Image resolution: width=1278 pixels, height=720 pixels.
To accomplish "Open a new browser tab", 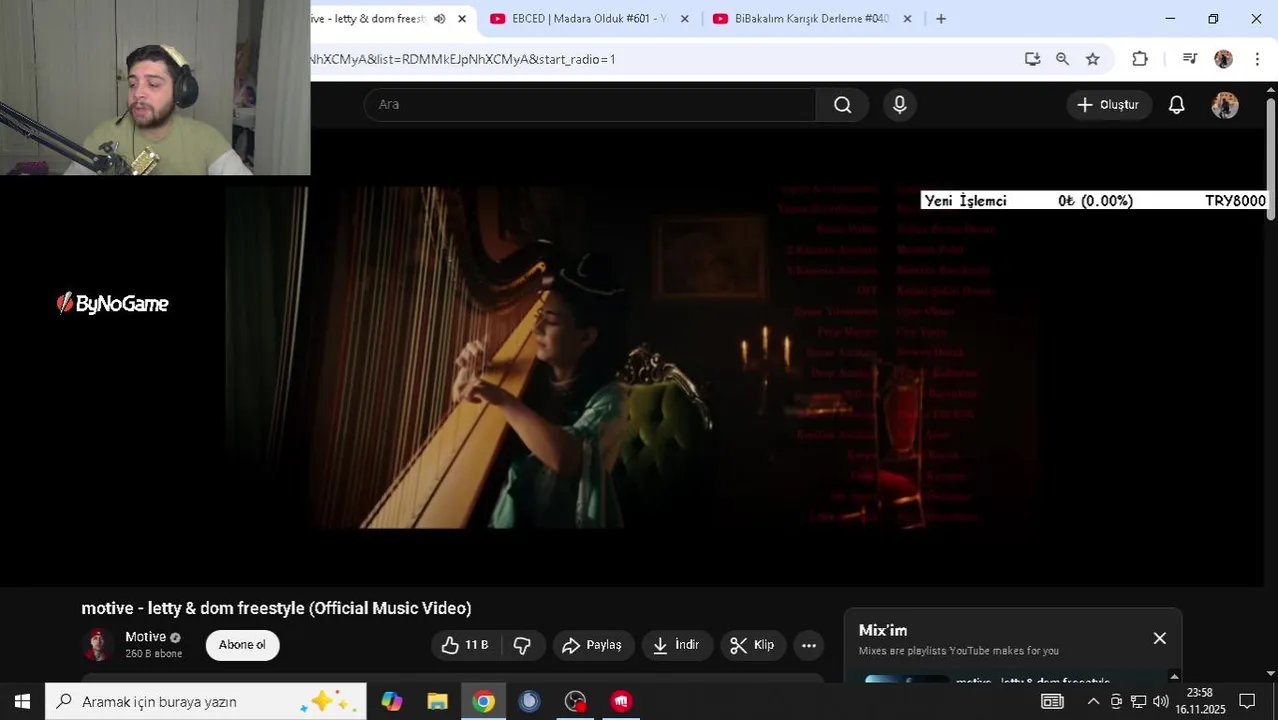I will point(941,19).
